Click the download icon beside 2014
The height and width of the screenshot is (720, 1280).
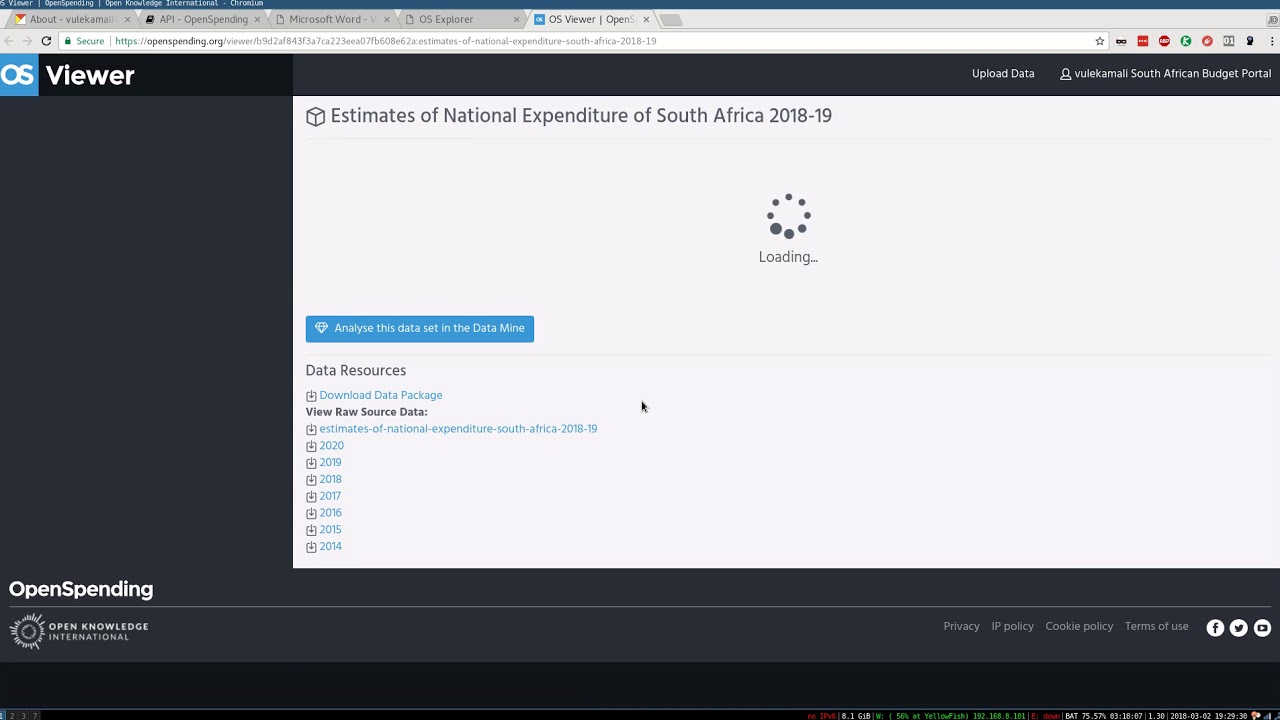point(311,547)
